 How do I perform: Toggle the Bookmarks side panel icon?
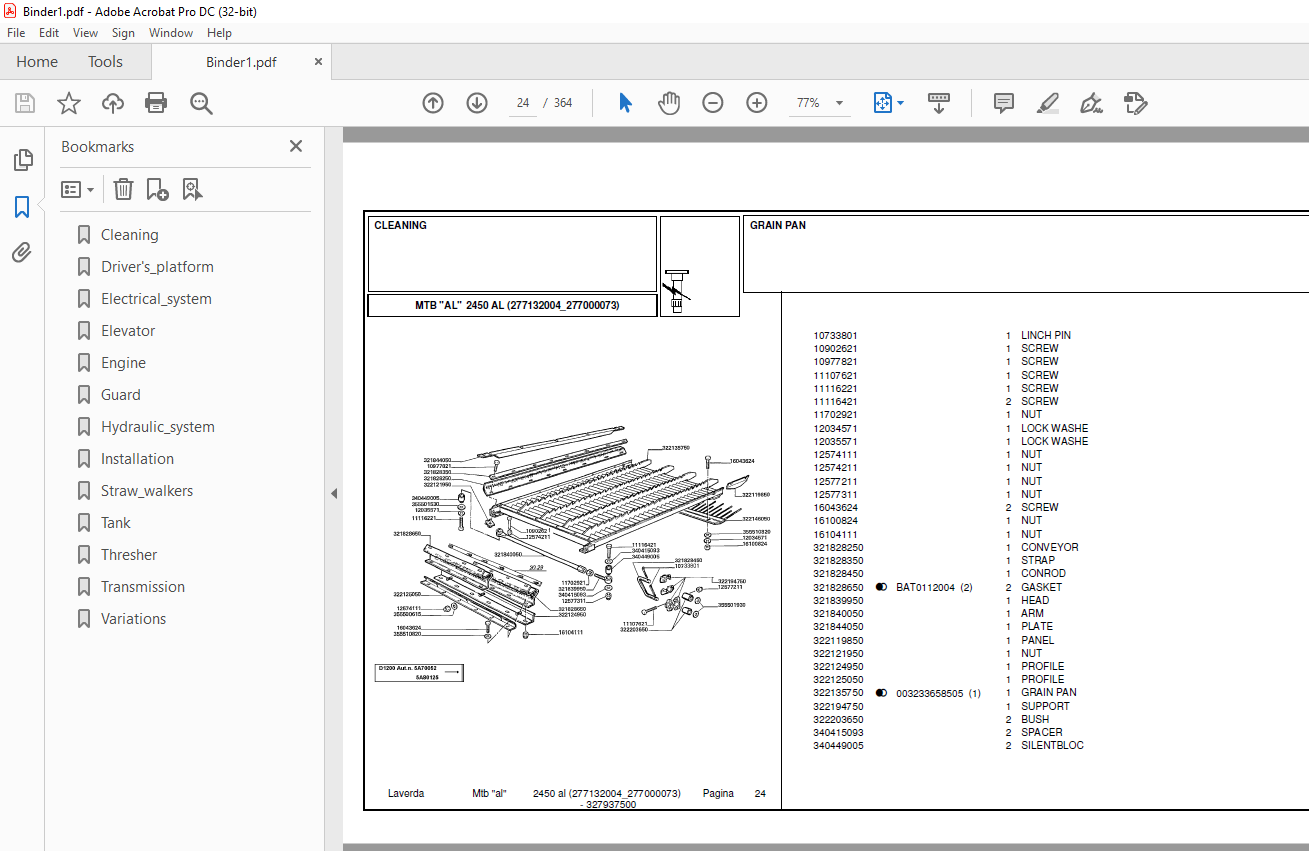[x=22, y=207]
